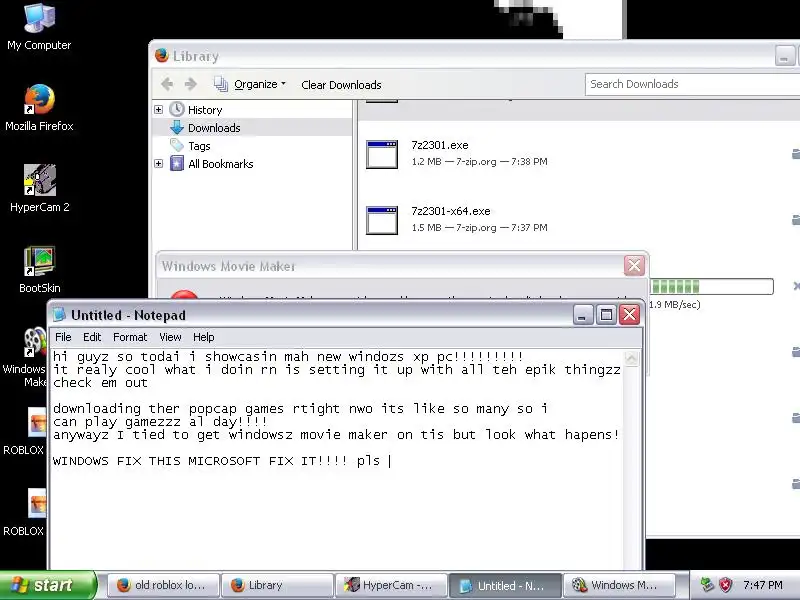Switch to the HyperCam taskbar button
Viewport: 800px width, 600px height.
point(391,585)
